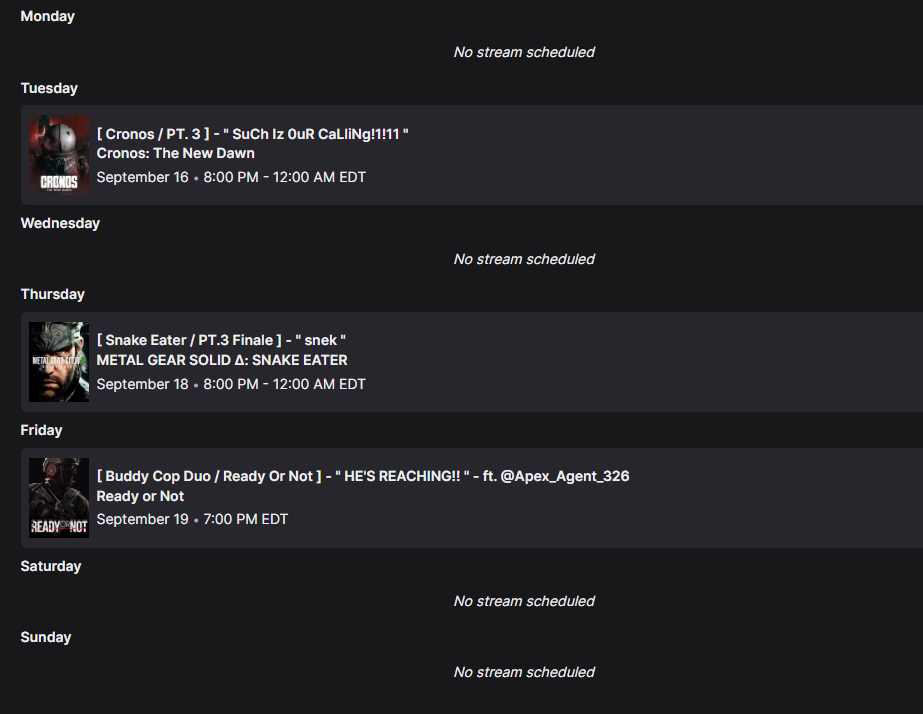Click the Wednesday day label

[60, 223]
